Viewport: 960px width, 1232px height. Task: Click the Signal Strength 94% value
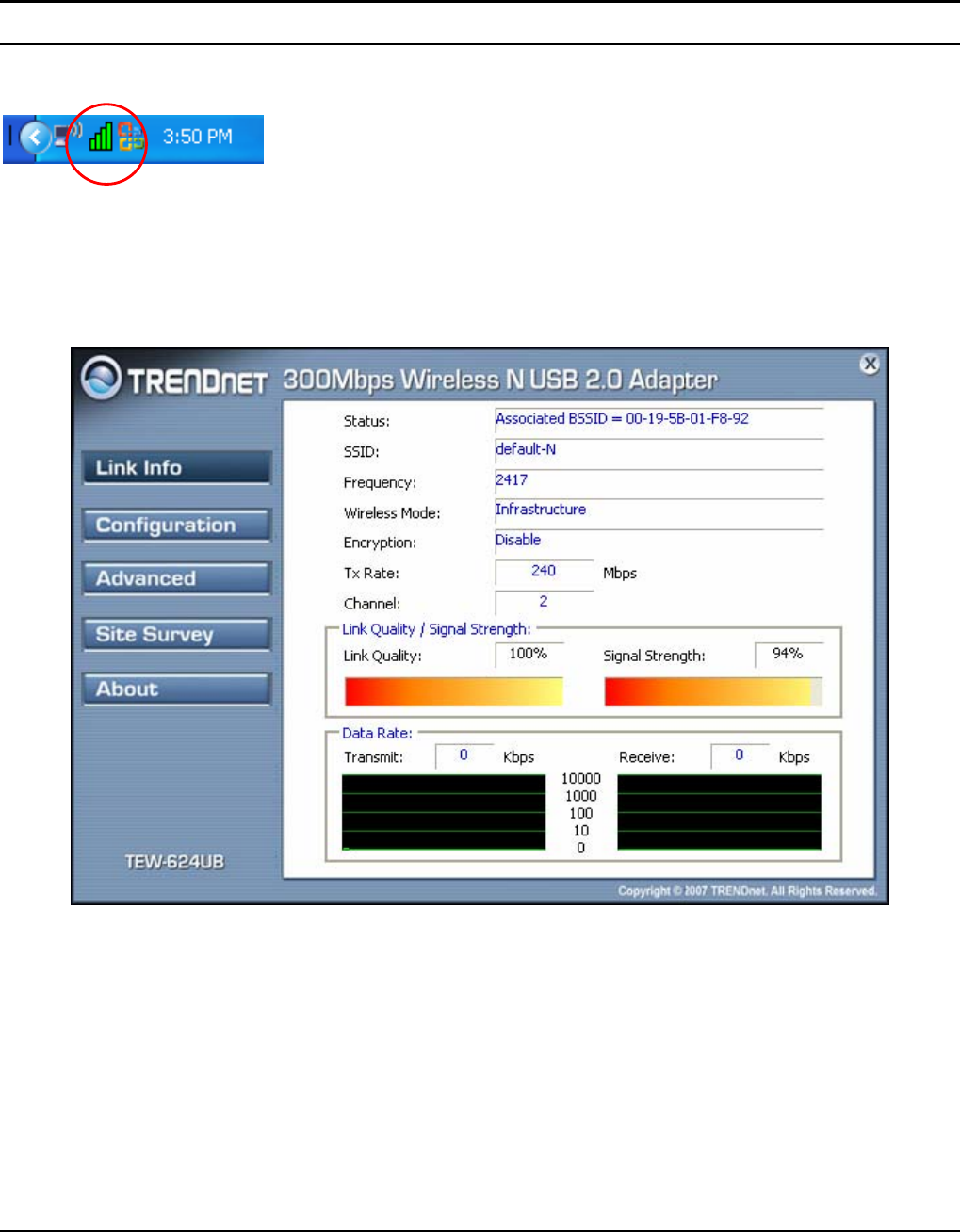pyautogui.click(x=789, y=654)
